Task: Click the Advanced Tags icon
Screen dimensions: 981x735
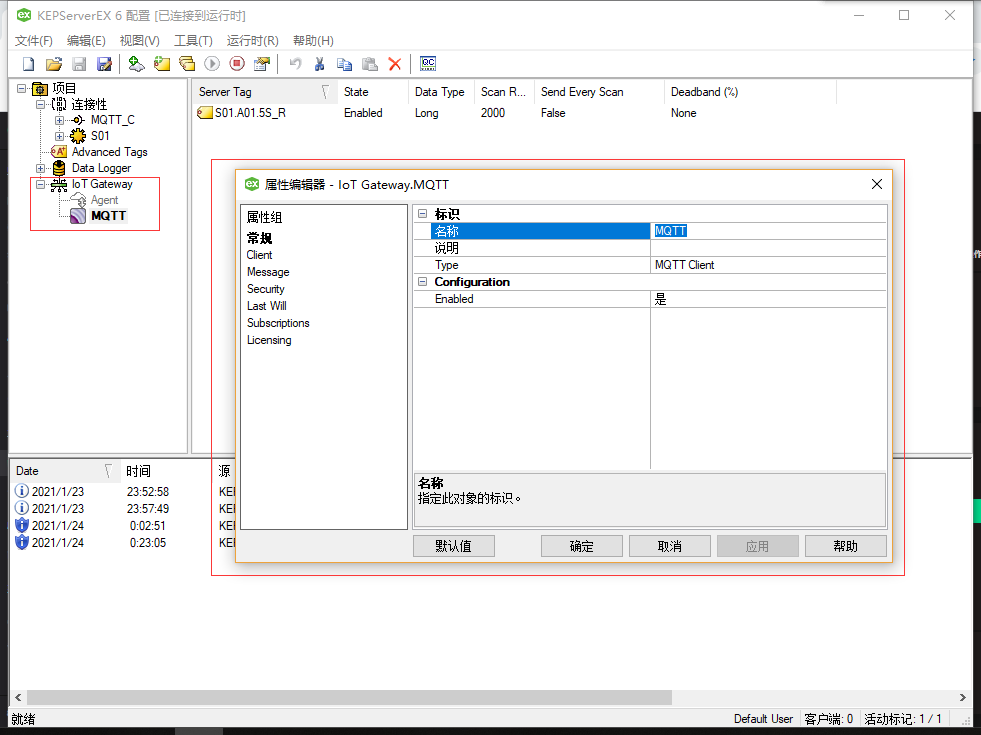Action: [x=59, y=151]
